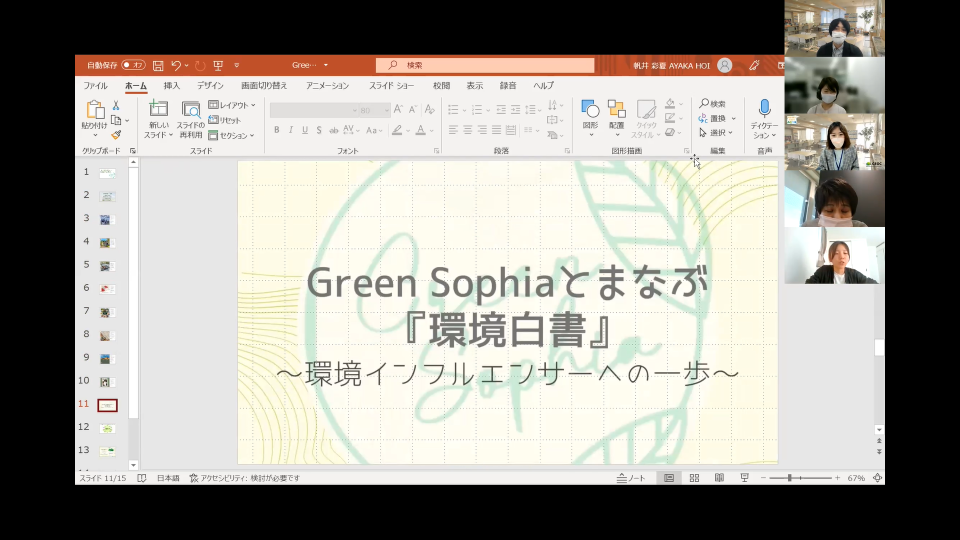Open the 選択 dropdown

click(x=716, y=132)
